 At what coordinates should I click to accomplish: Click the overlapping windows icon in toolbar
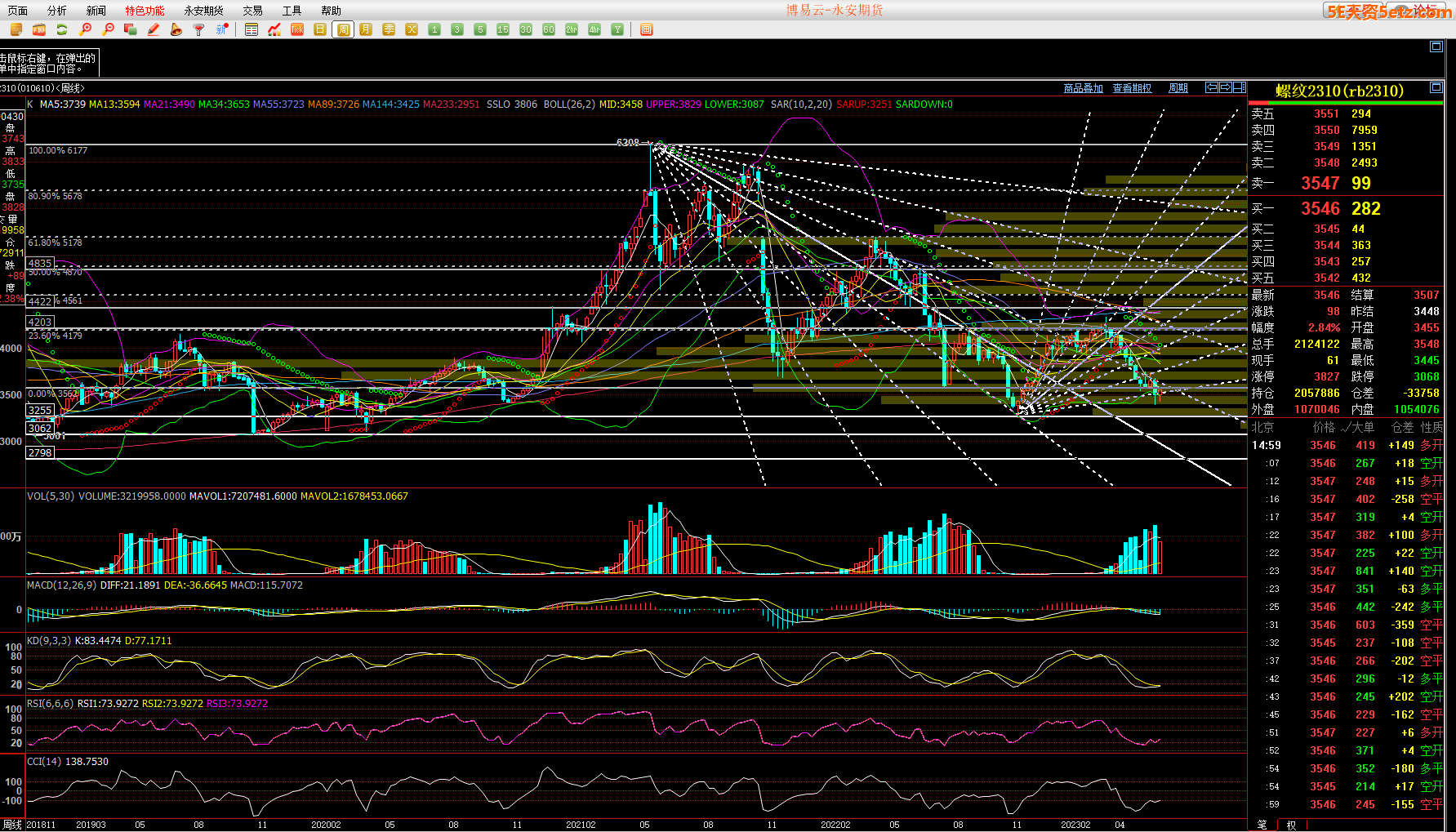click(130, 29)
